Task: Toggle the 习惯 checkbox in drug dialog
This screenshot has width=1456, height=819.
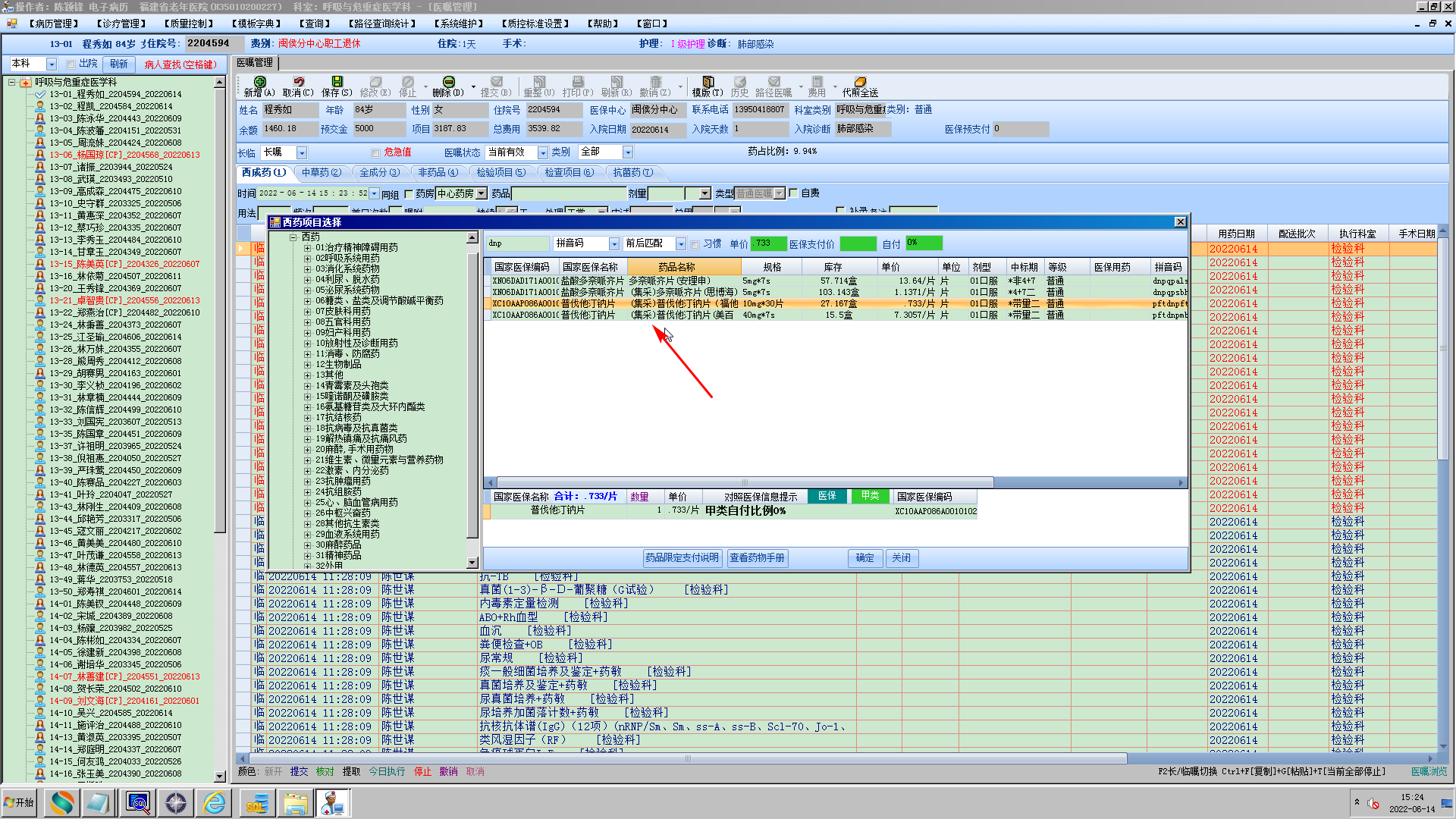Action: click(x=695, y=244)
